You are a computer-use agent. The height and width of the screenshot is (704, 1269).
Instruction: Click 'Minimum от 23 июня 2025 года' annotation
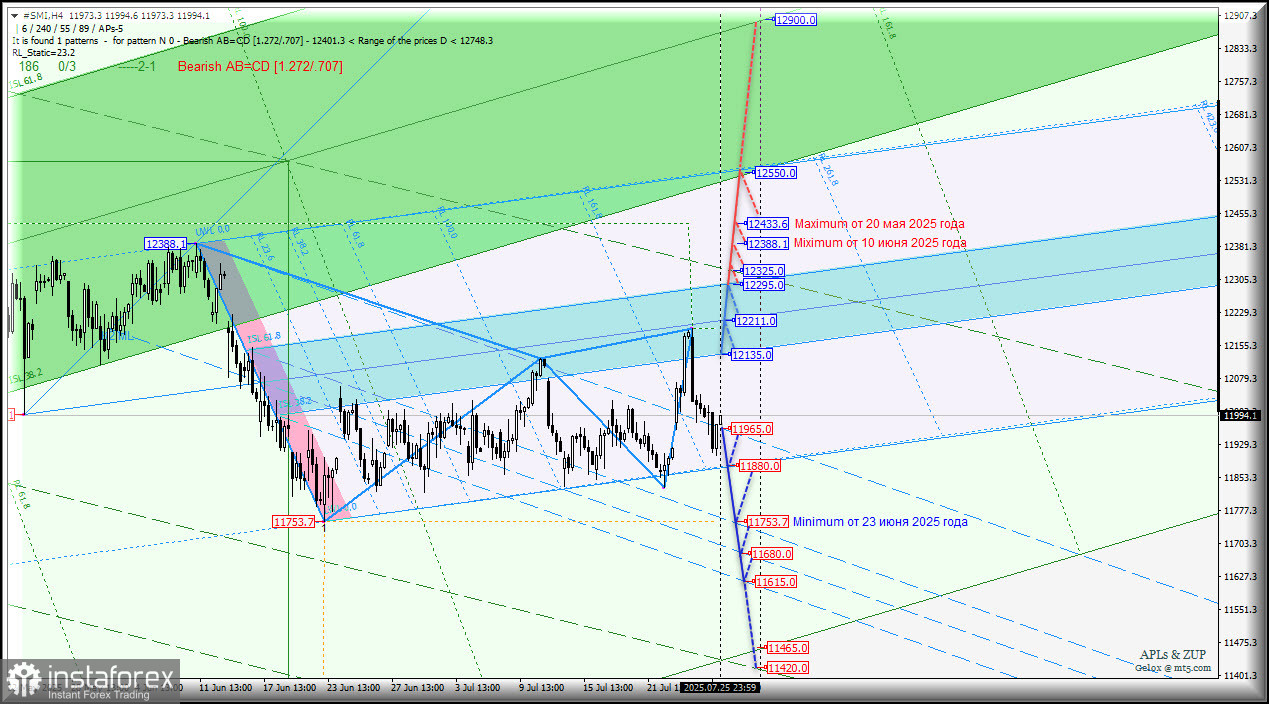click(x=880, y=522)
